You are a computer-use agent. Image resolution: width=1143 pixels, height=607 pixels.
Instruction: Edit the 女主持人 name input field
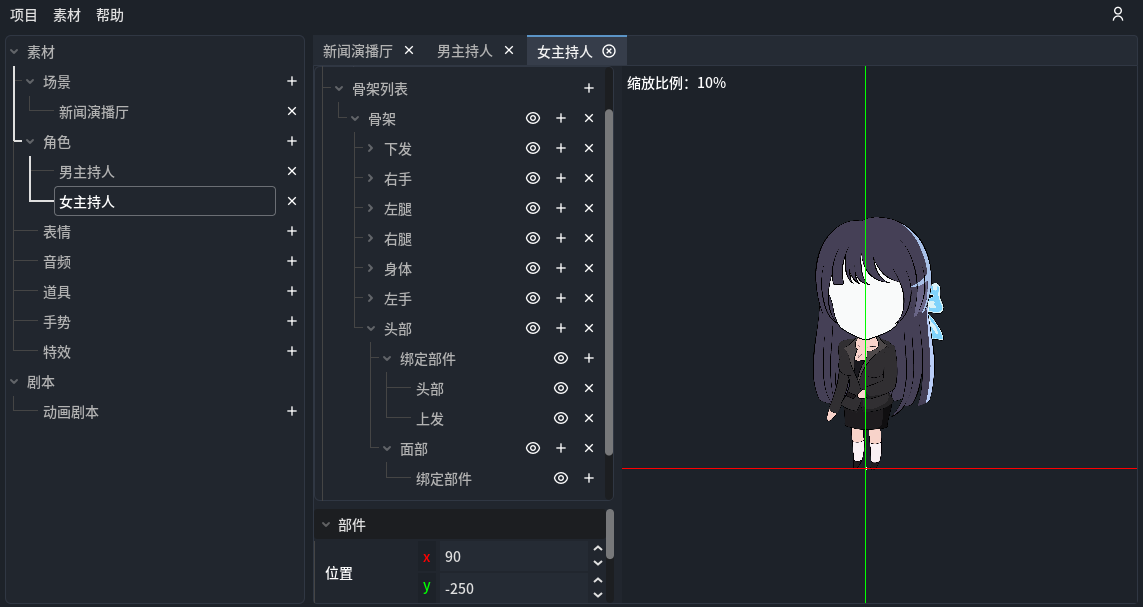click(x=164, y=201)
